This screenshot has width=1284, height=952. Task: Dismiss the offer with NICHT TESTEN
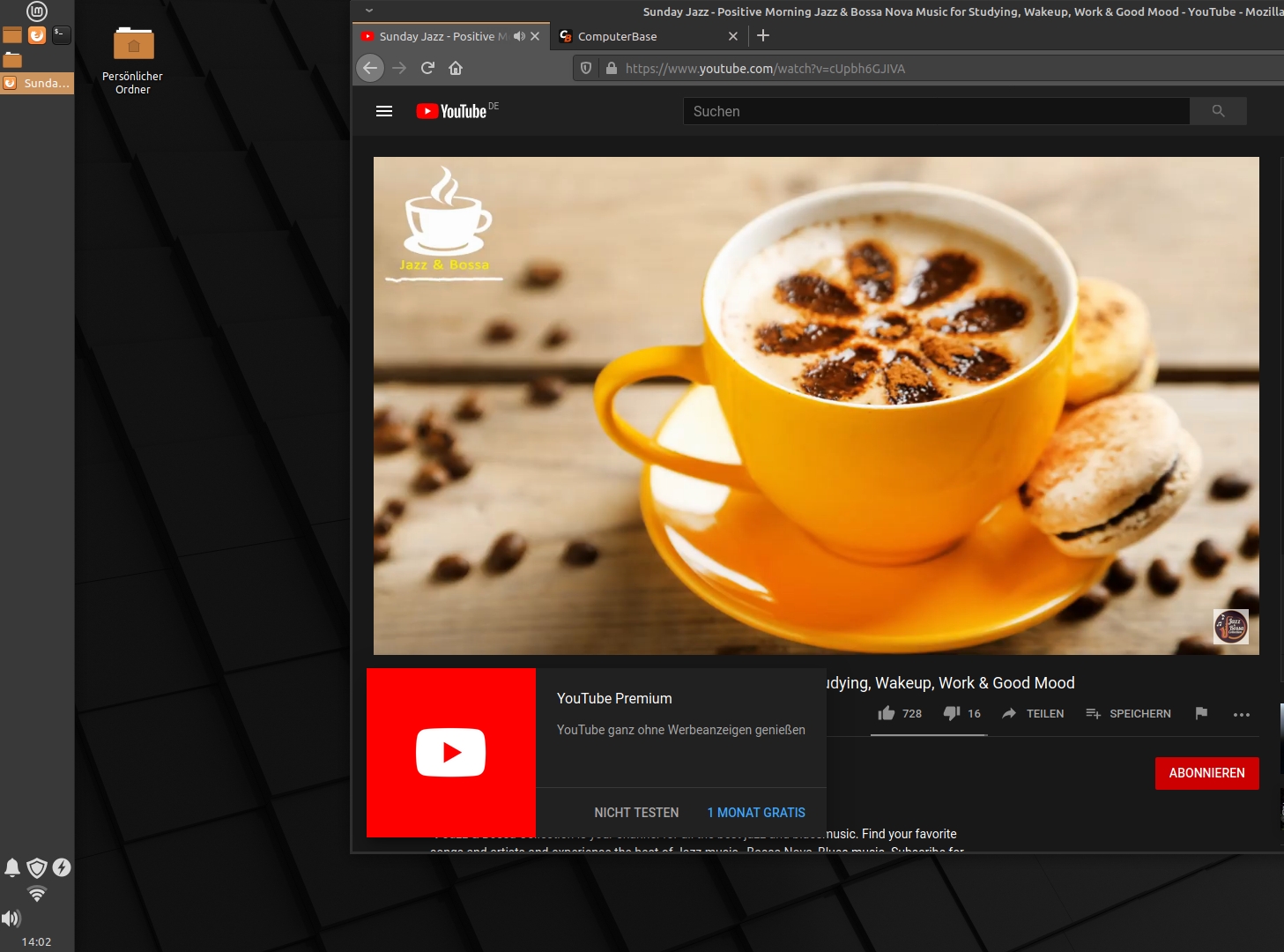(x=636, y=813)
